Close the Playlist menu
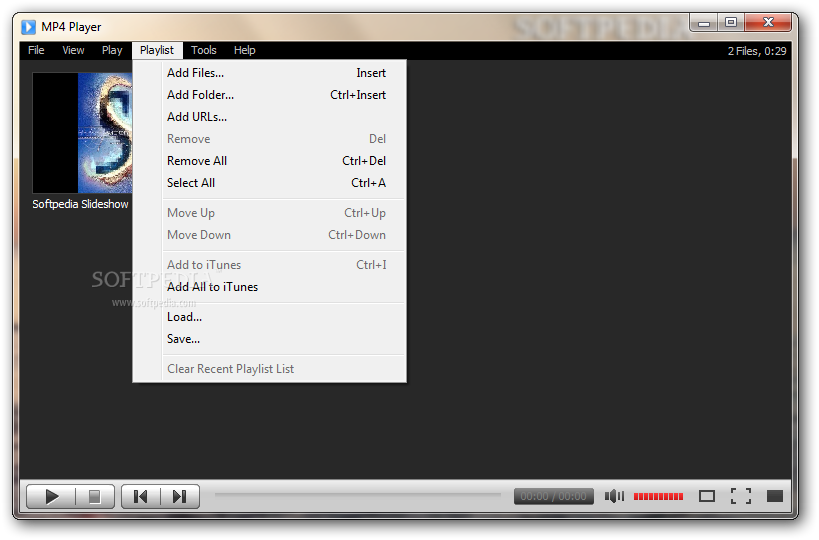This screenshot has height=540, width=819. click(157, 50)
